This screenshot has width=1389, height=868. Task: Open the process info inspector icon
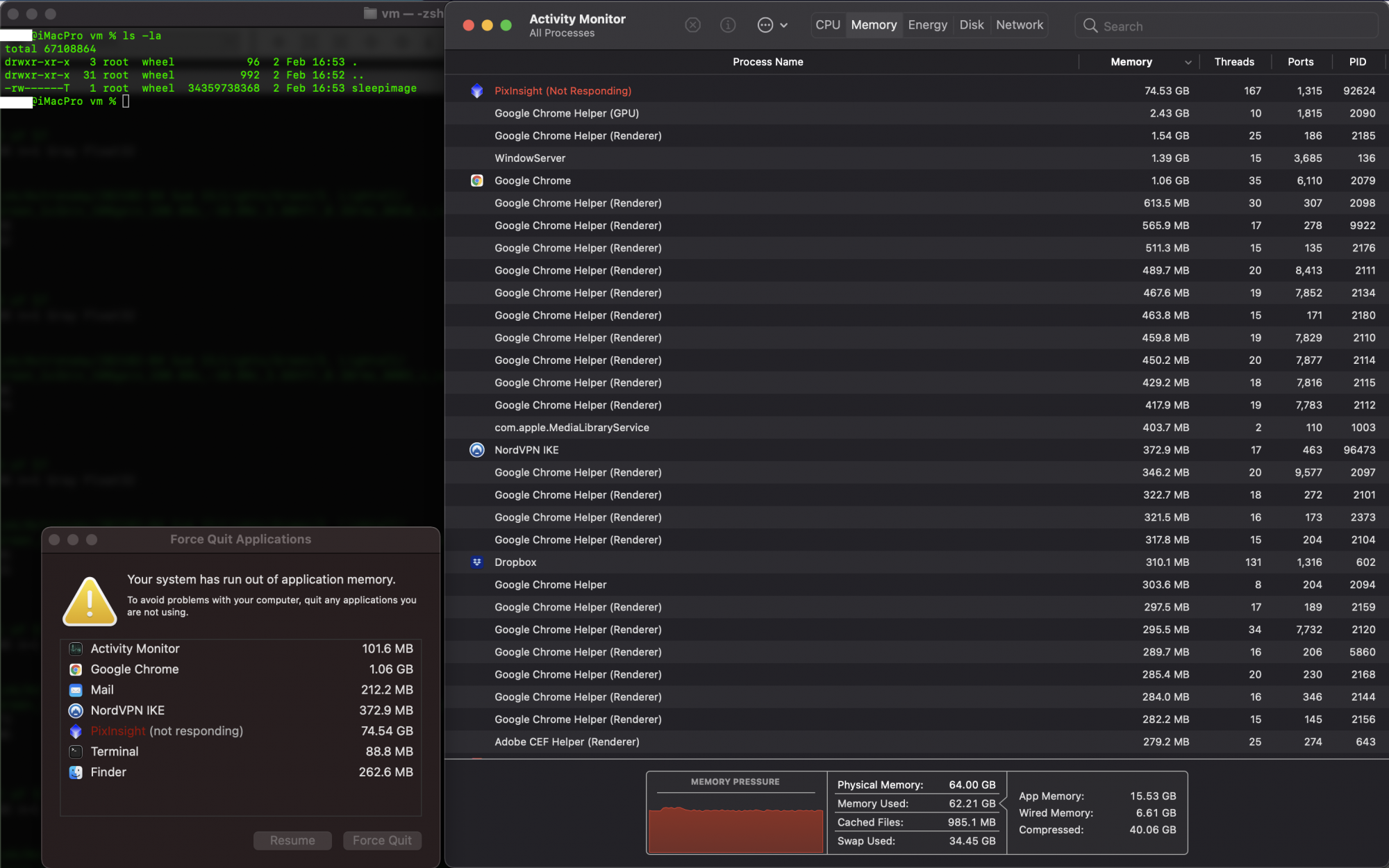(728, 25)
